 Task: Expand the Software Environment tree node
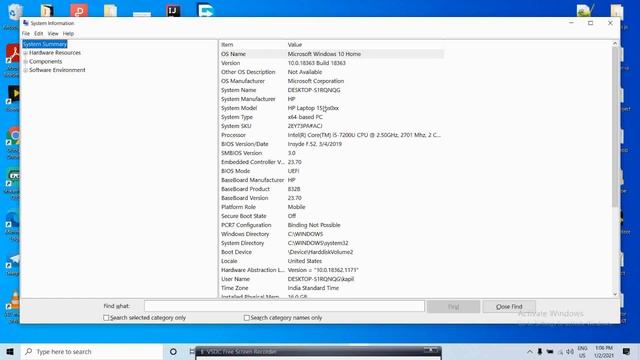point(25,70)
